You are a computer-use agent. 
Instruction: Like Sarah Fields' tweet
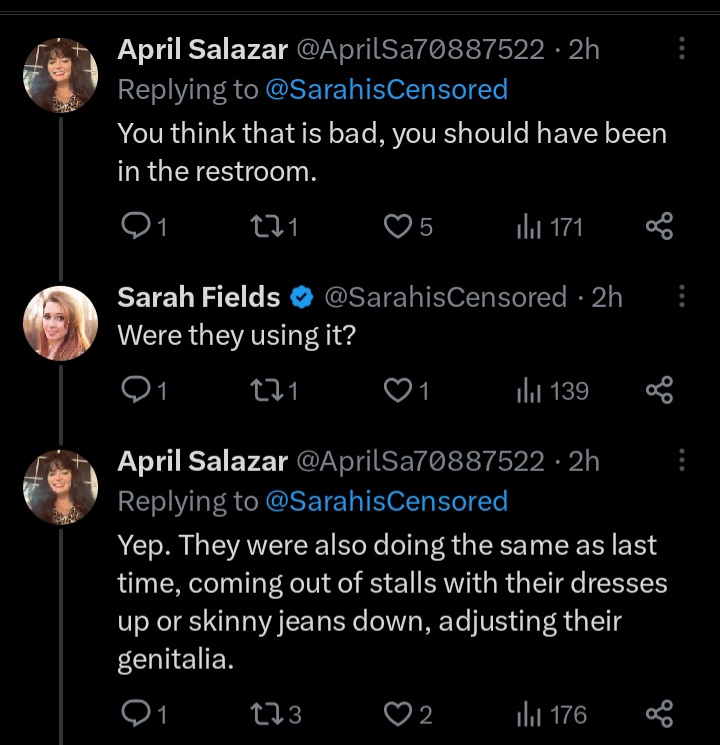[x=399, y=390]
